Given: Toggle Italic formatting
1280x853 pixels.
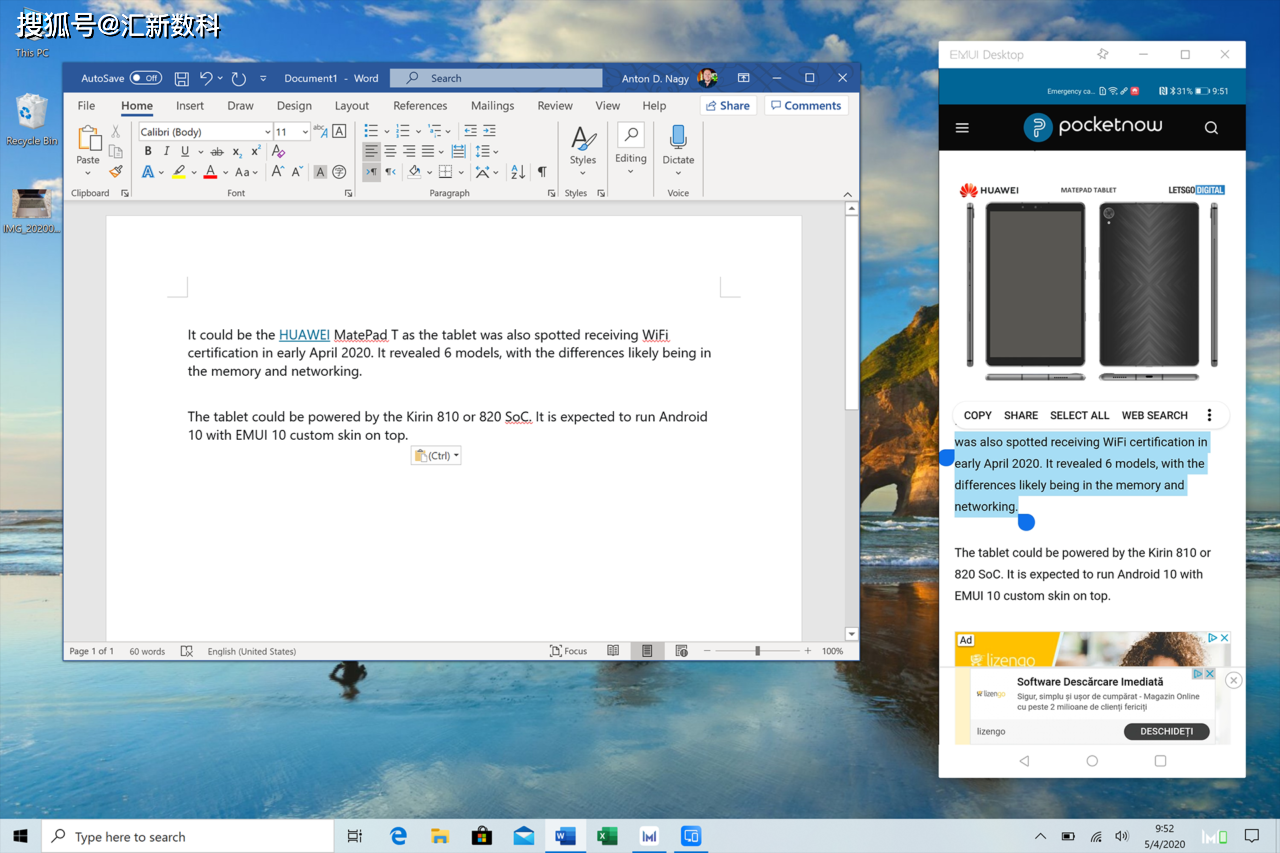Looking at the screenshot, I should 166,152.
